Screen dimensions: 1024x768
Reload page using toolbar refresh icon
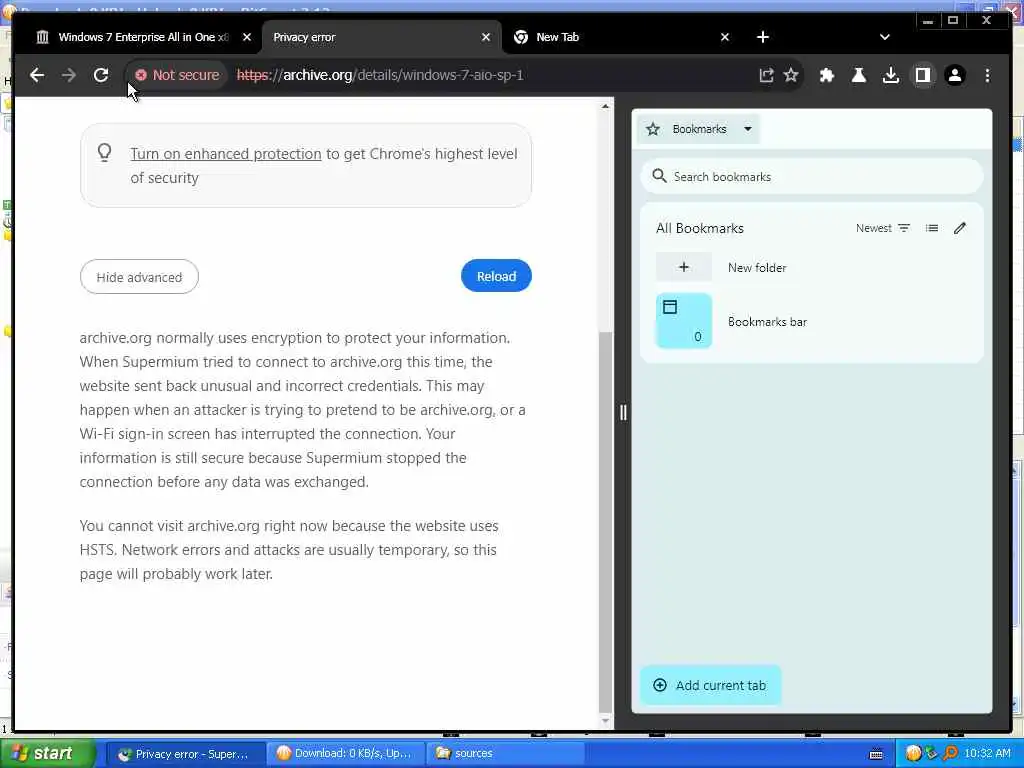[101, 75]
